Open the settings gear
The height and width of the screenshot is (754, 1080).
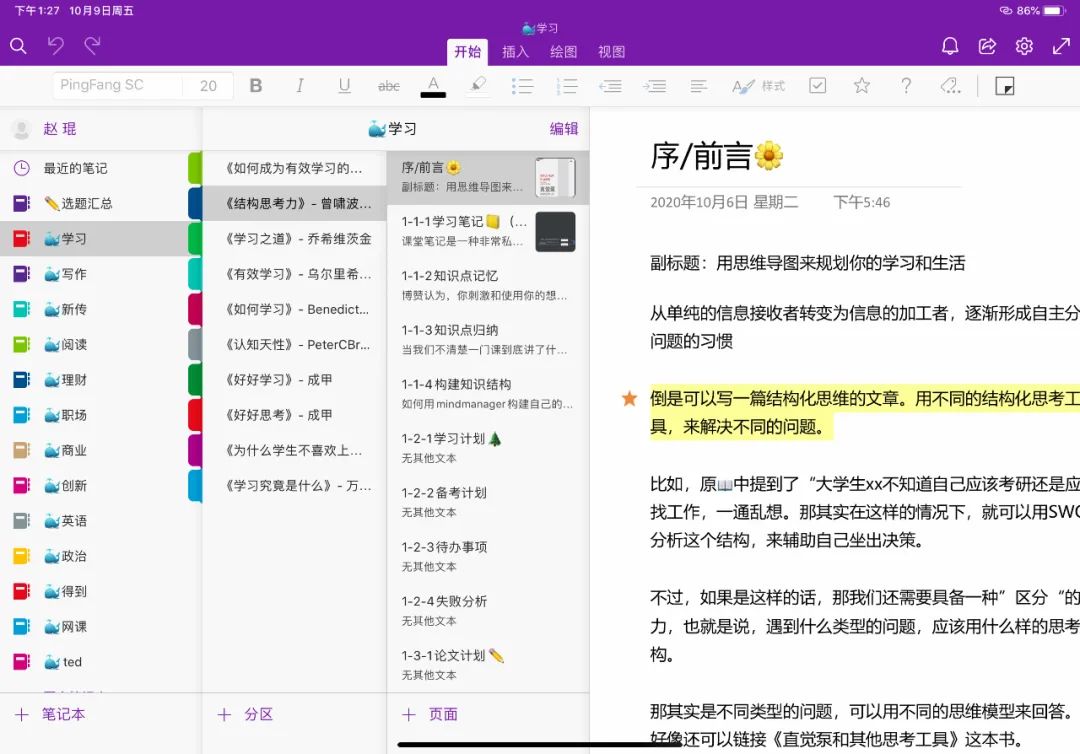pos(1024,46)
